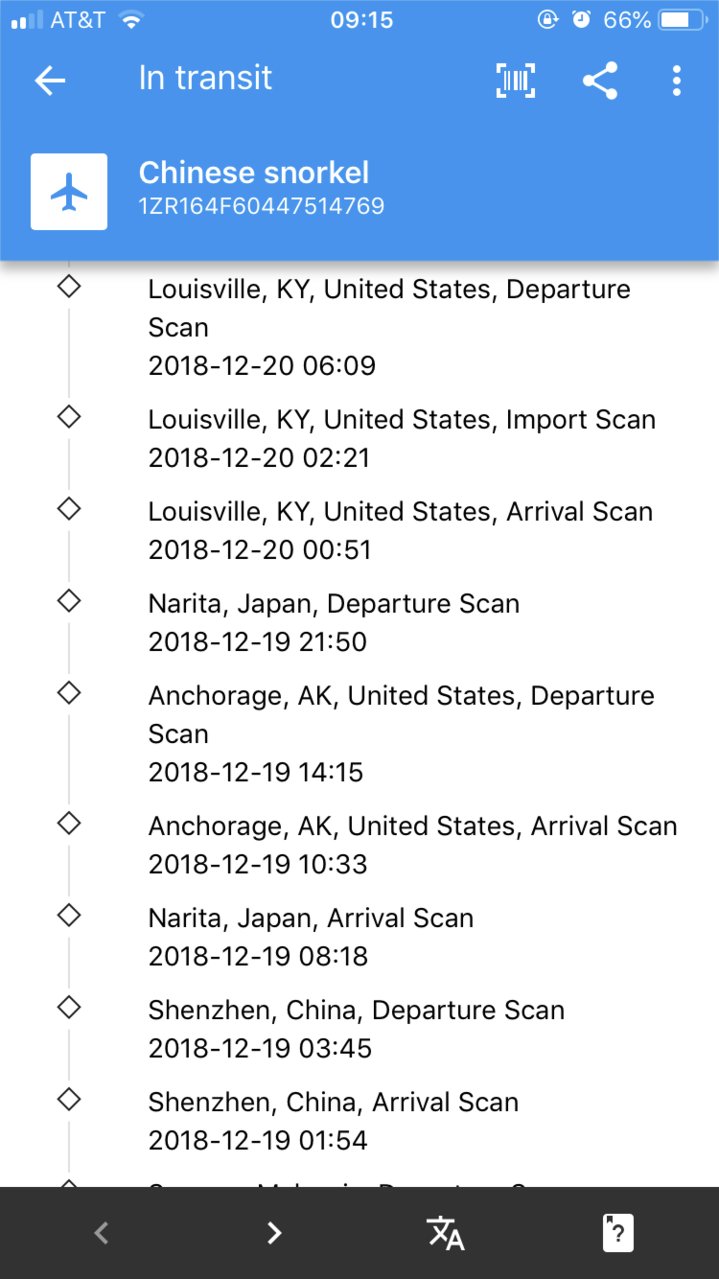Select tracking number 1ZR164F60447514769
719x1279 pixels.
(x=261, y=206)
